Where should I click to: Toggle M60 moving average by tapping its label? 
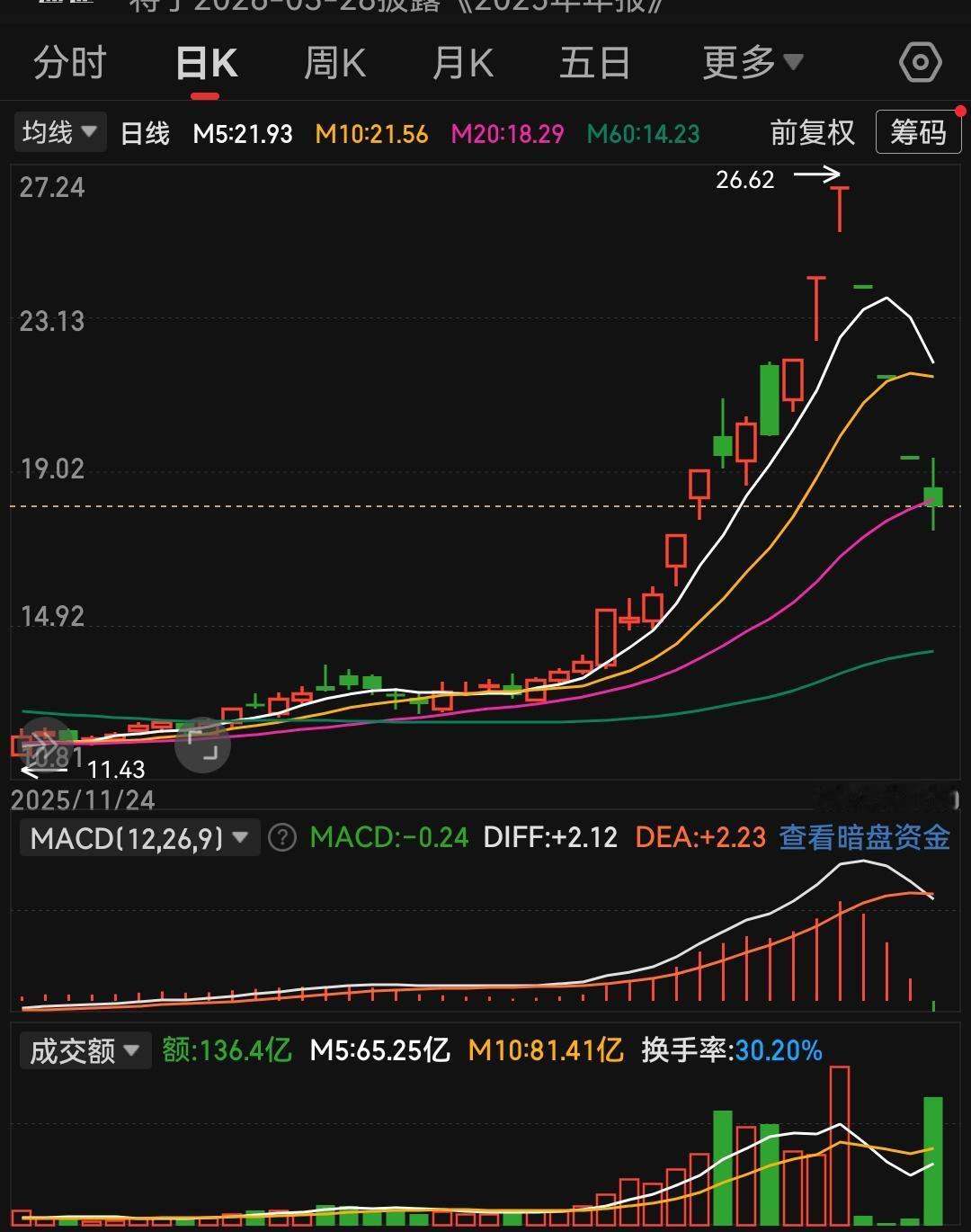[x=642, y=132]
